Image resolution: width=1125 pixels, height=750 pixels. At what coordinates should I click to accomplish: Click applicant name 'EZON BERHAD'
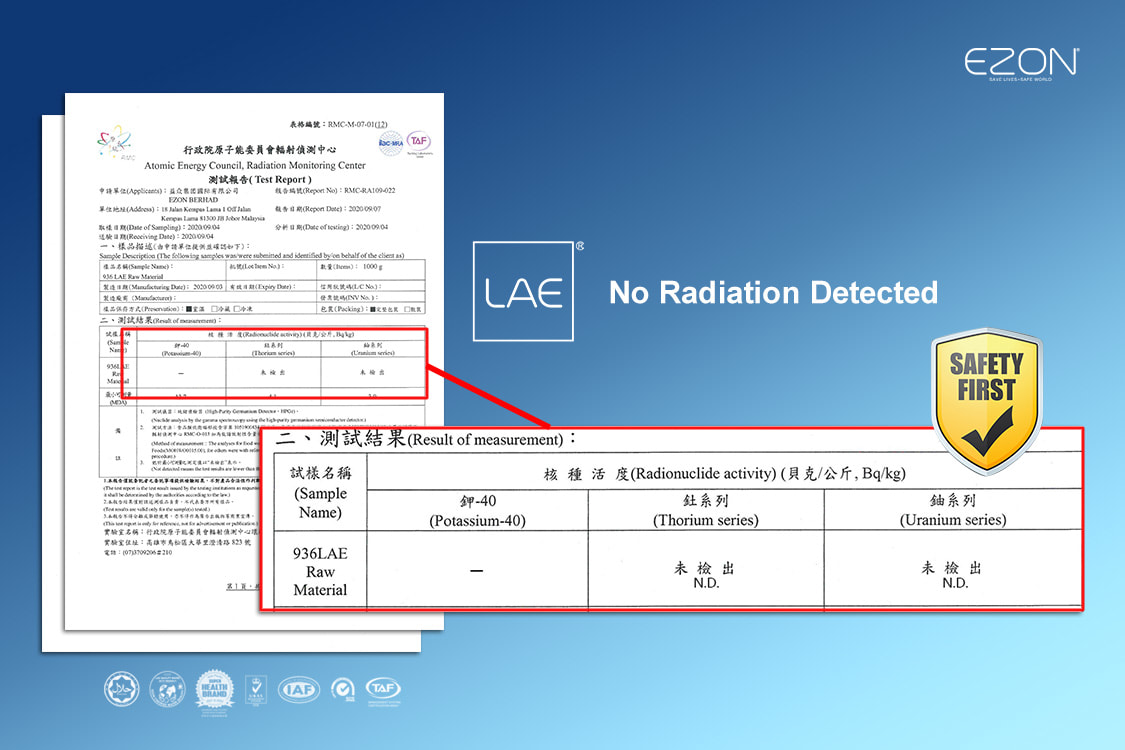coord(193,200)
